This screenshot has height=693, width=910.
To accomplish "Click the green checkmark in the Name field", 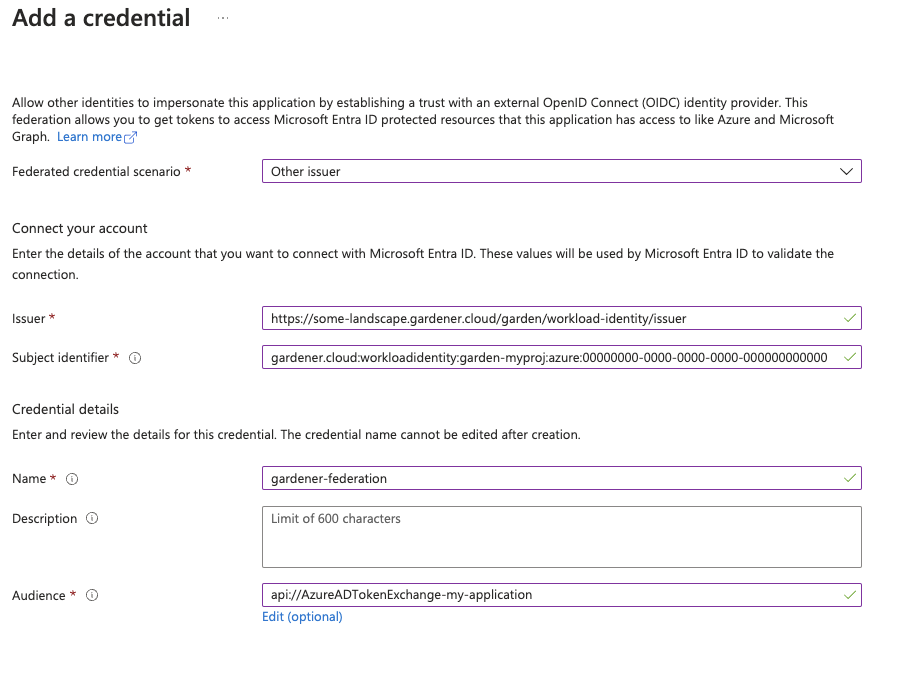I will coord(848,478).
